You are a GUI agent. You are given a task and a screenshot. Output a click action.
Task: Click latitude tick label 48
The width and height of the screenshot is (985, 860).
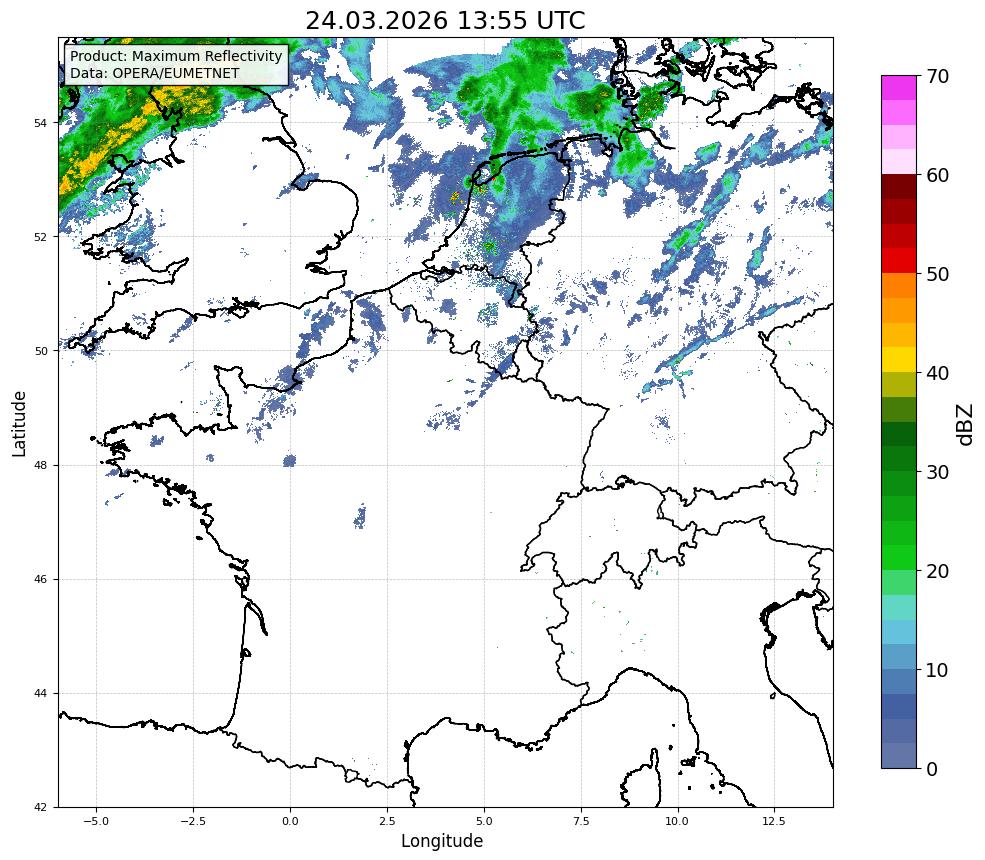point(40,465)
